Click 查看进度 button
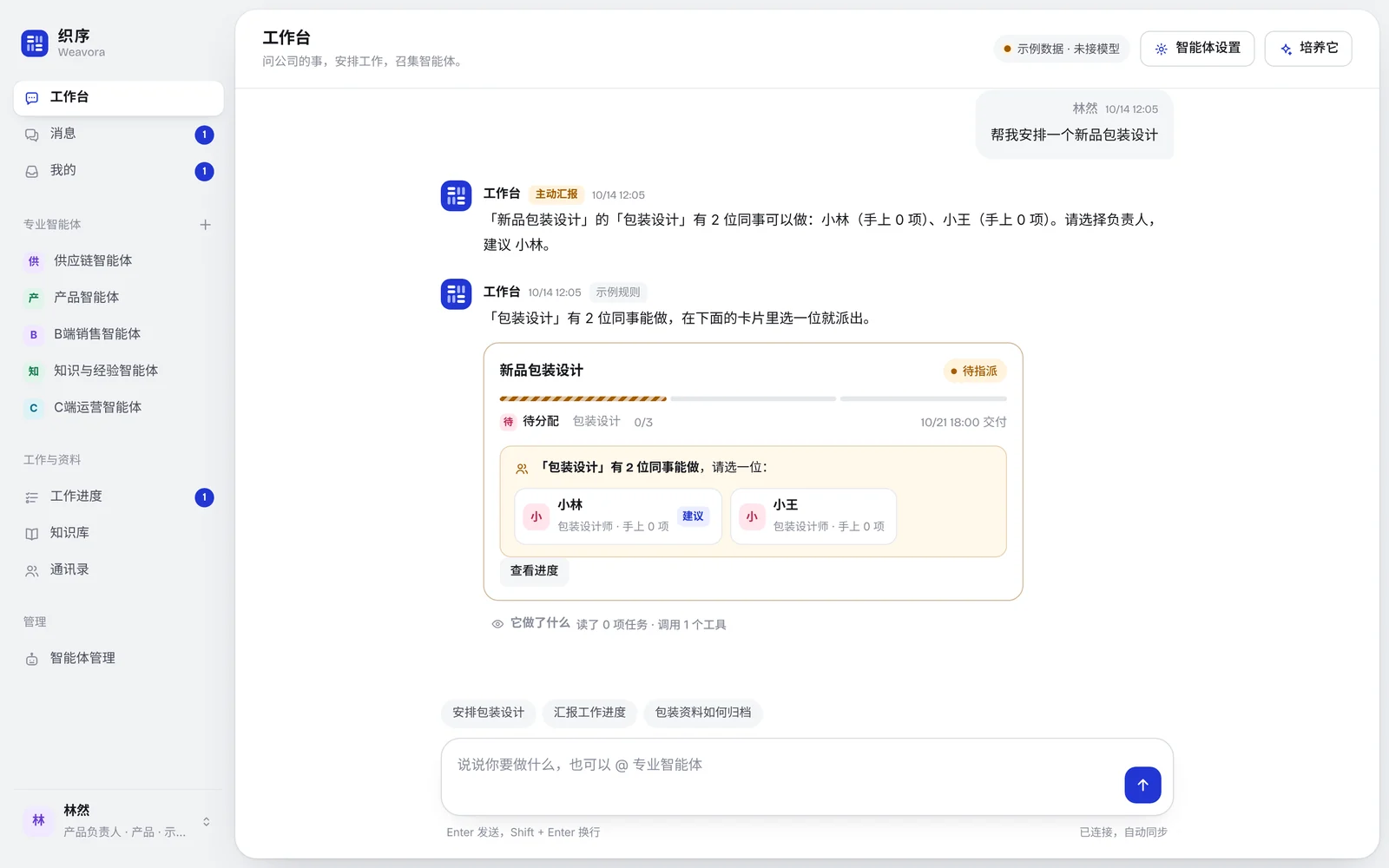Screen dimensions: 1389x868 (x=534, y=571)
